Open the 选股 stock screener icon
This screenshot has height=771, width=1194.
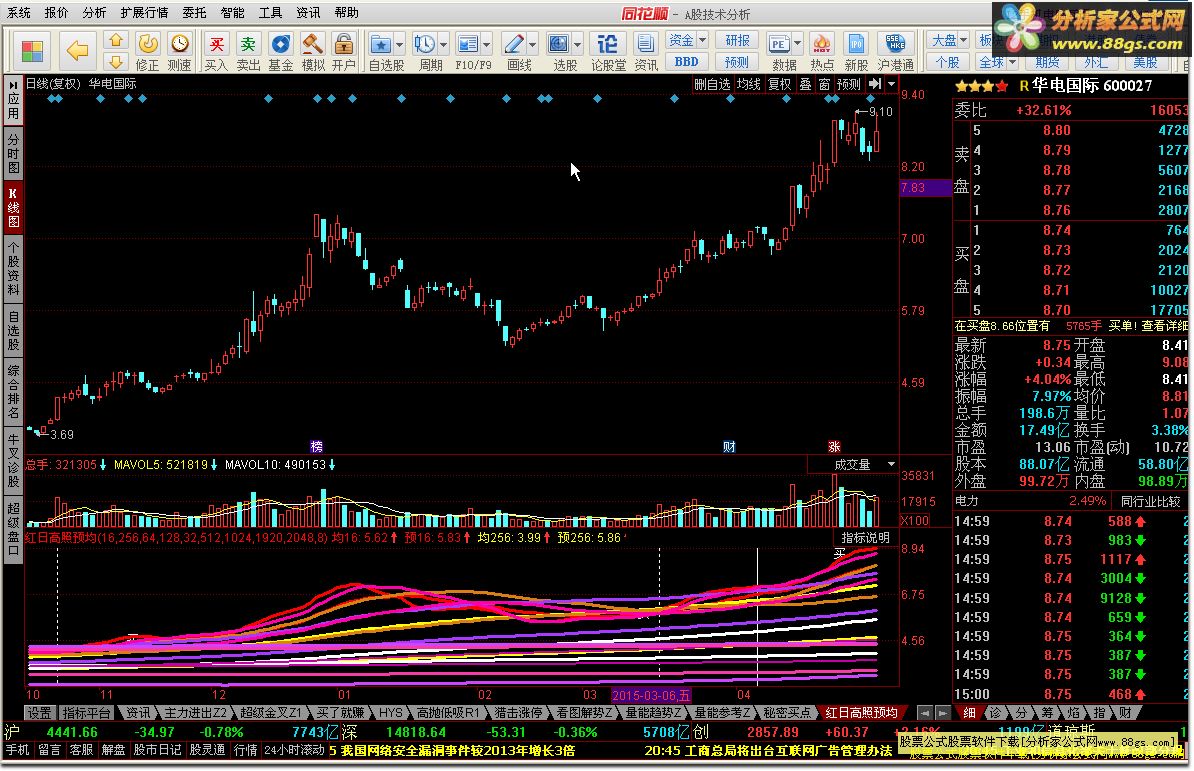point(559,44)
